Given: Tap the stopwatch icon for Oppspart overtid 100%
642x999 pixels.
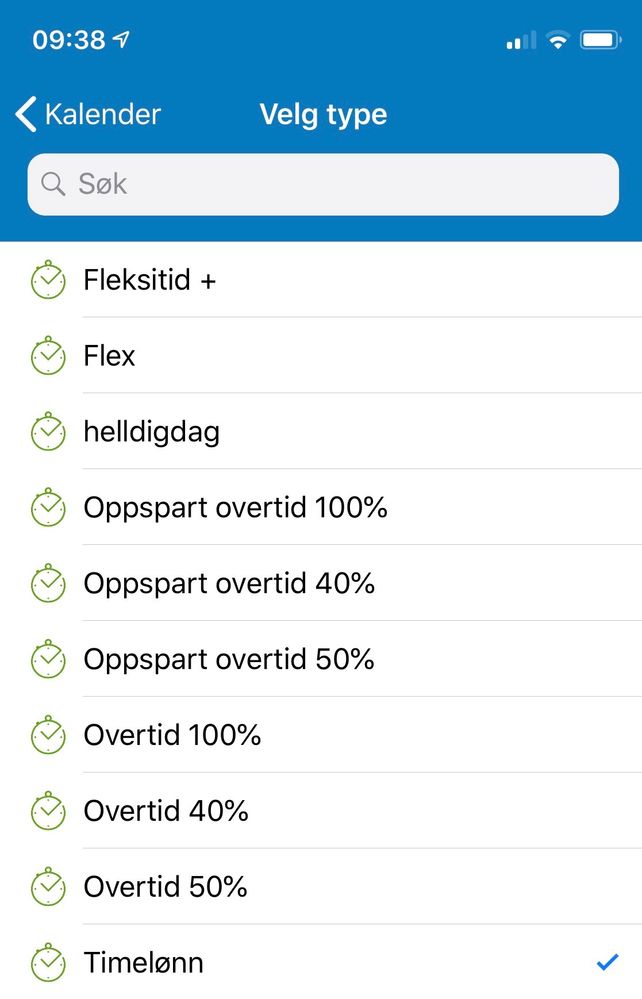Looking at the screenshot, I should pyautogui.click(x=48, y=507).
